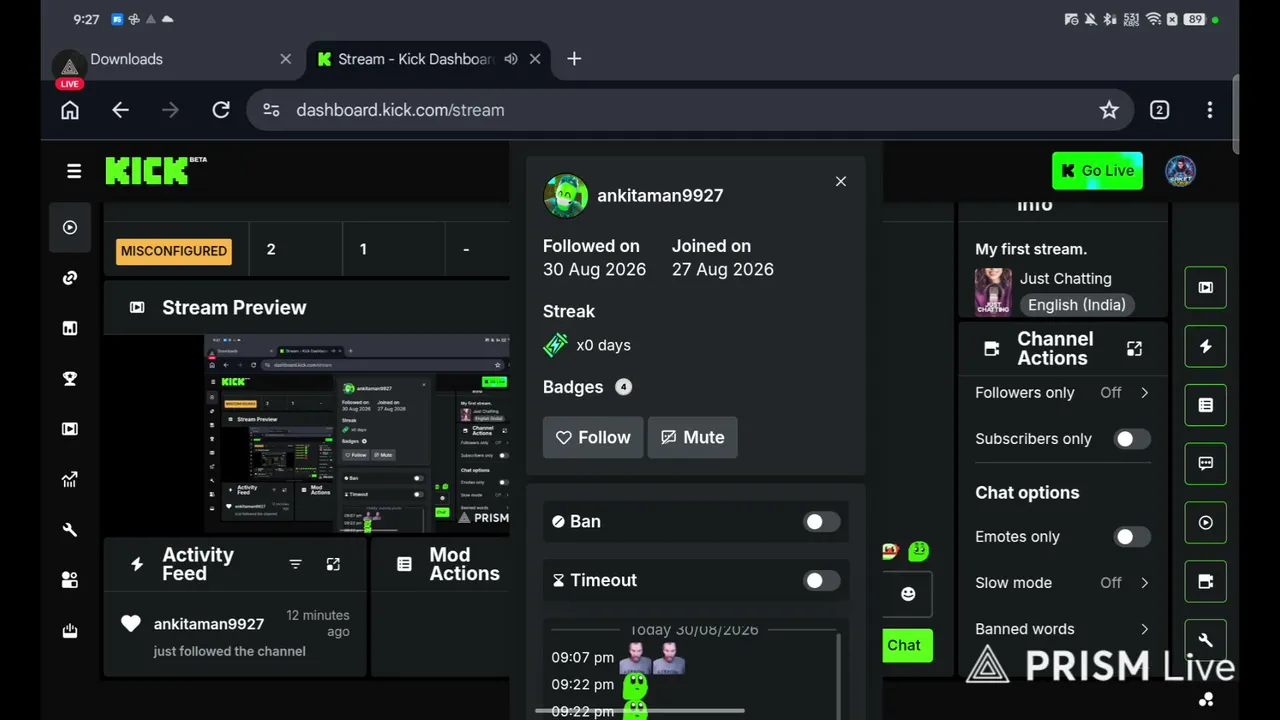This screenshot has width=1280, height=720.
Task: Click the Badges count indicator
Action: pos(623,387)
